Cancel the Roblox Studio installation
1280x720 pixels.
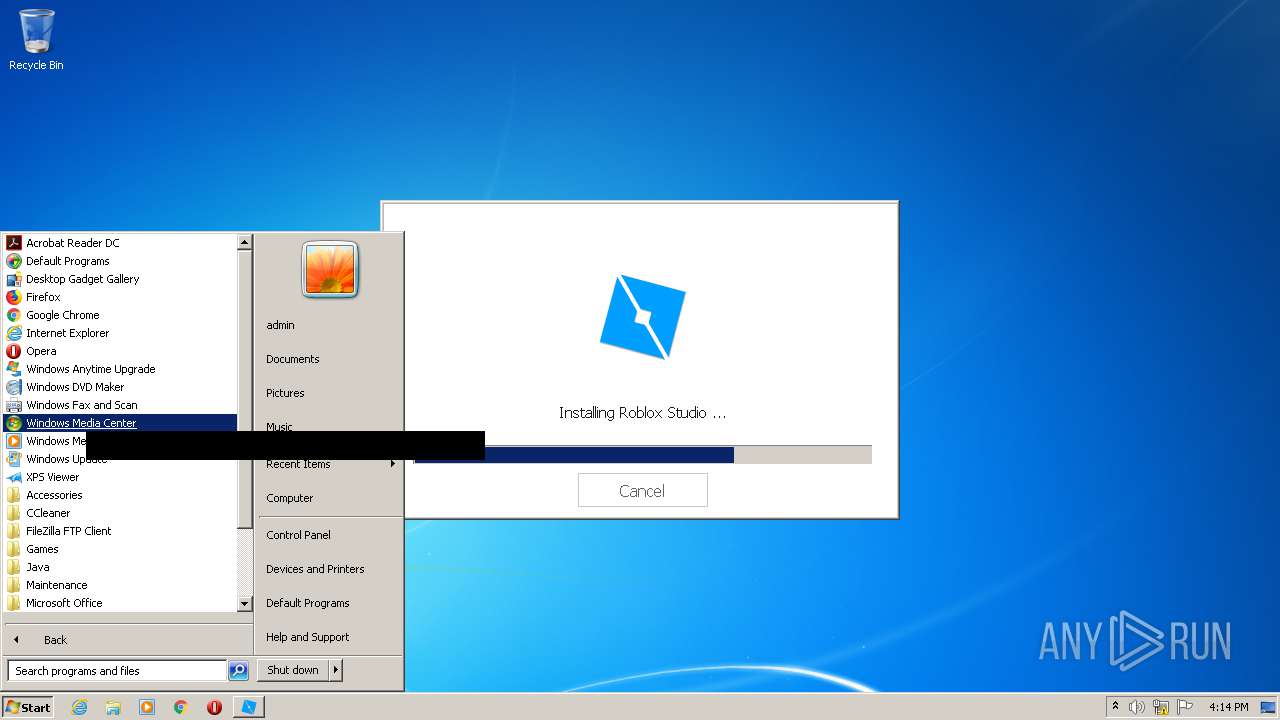pyautogui.click(x=642, y=491)
